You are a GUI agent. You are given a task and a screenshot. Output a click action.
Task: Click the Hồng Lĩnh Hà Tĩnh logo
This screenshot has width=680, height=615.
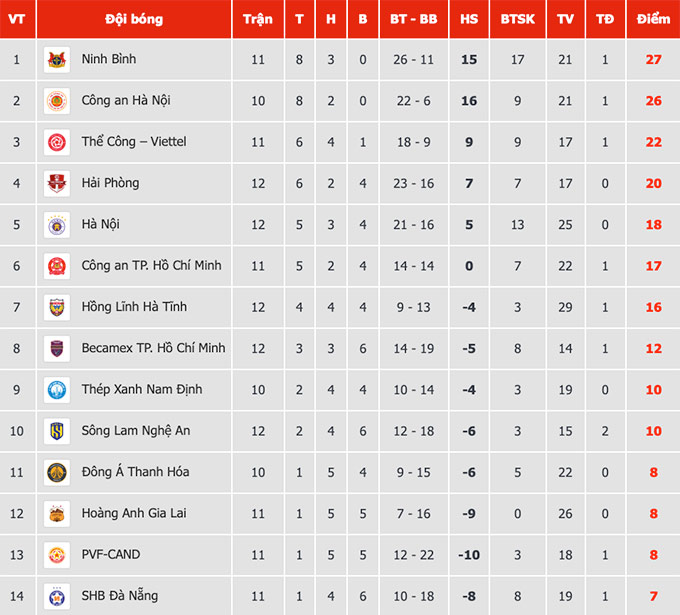point(57,307)
